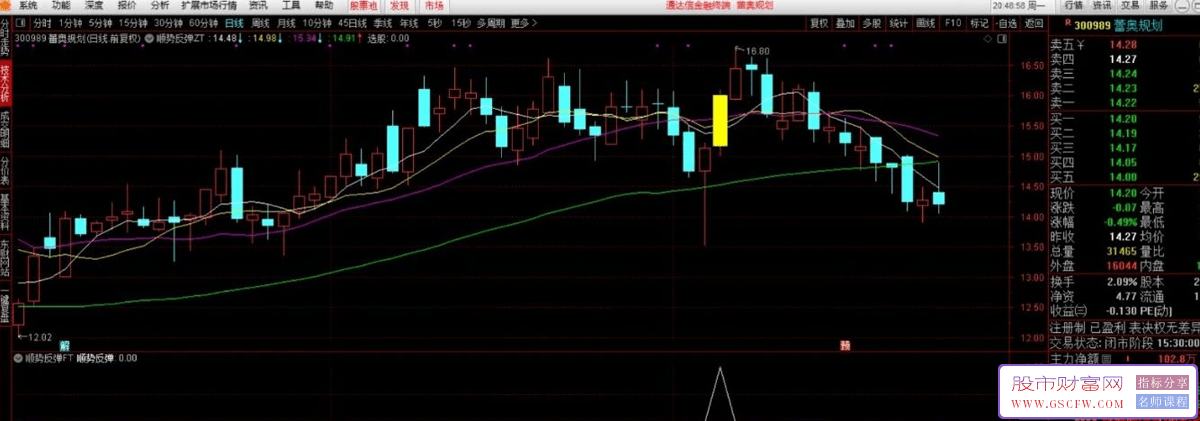Viewport: 1200px width, 421px height.
Task: Click the 发现 button
Action: pos(398,5)
